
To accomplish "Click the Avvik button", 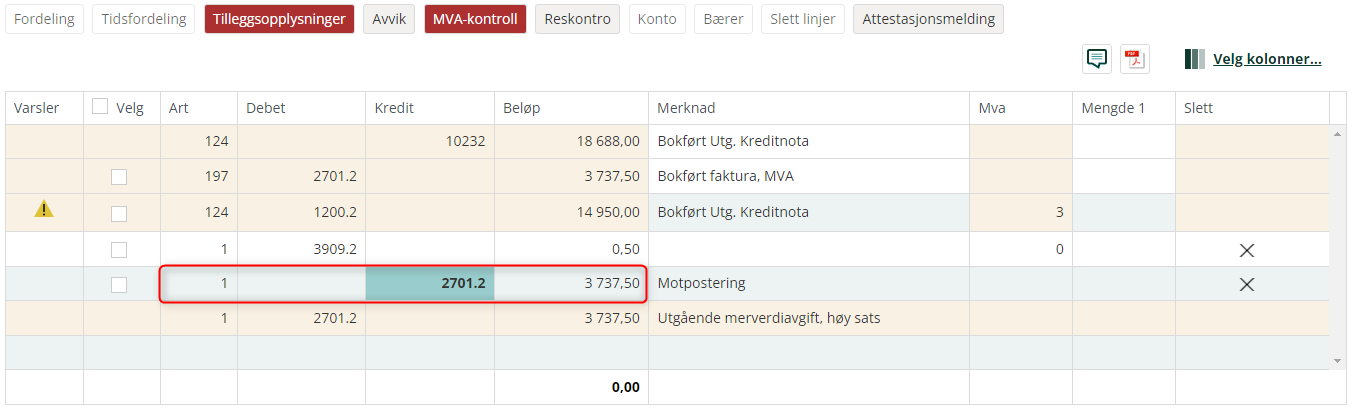I will pyautogui.click(x=389, y=19).
